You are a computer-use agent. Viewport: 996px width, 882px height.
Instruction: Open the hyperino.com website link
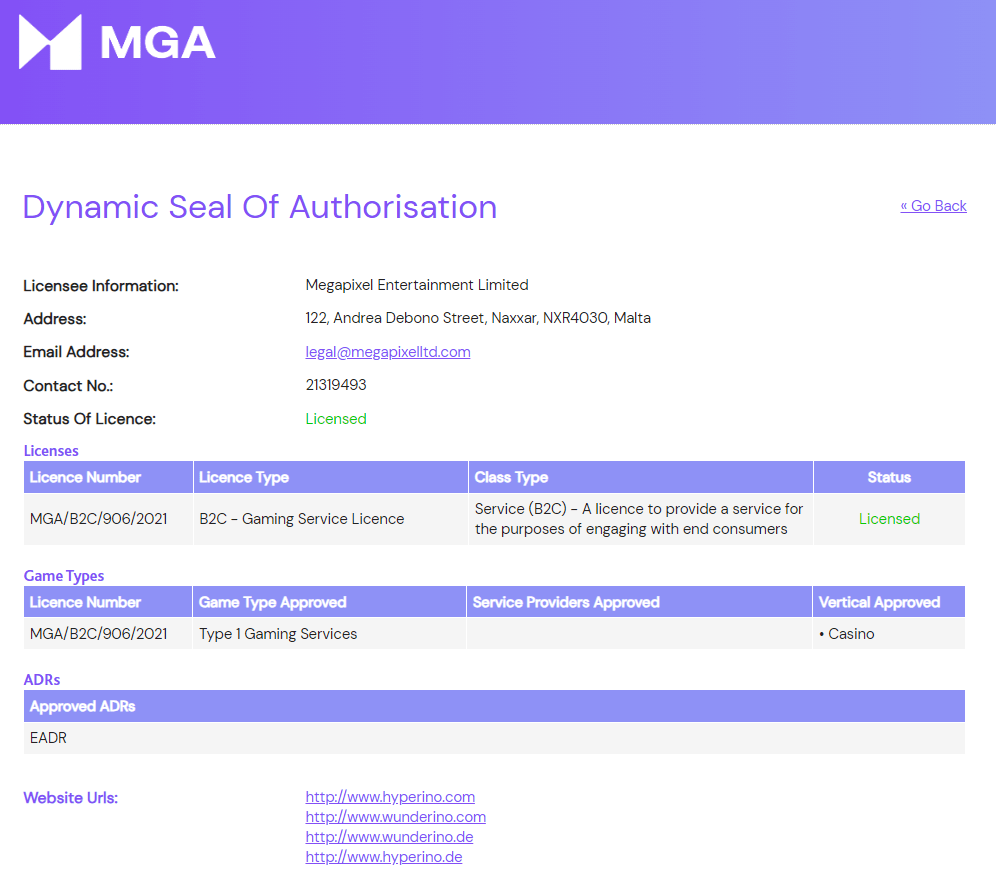390,796
